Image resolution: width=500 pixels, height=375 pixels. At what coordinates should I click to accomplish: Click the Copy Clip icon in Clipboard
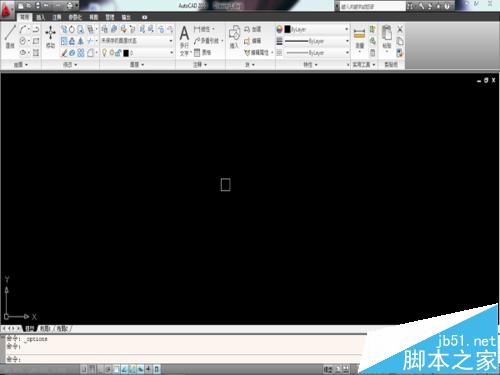400,41
